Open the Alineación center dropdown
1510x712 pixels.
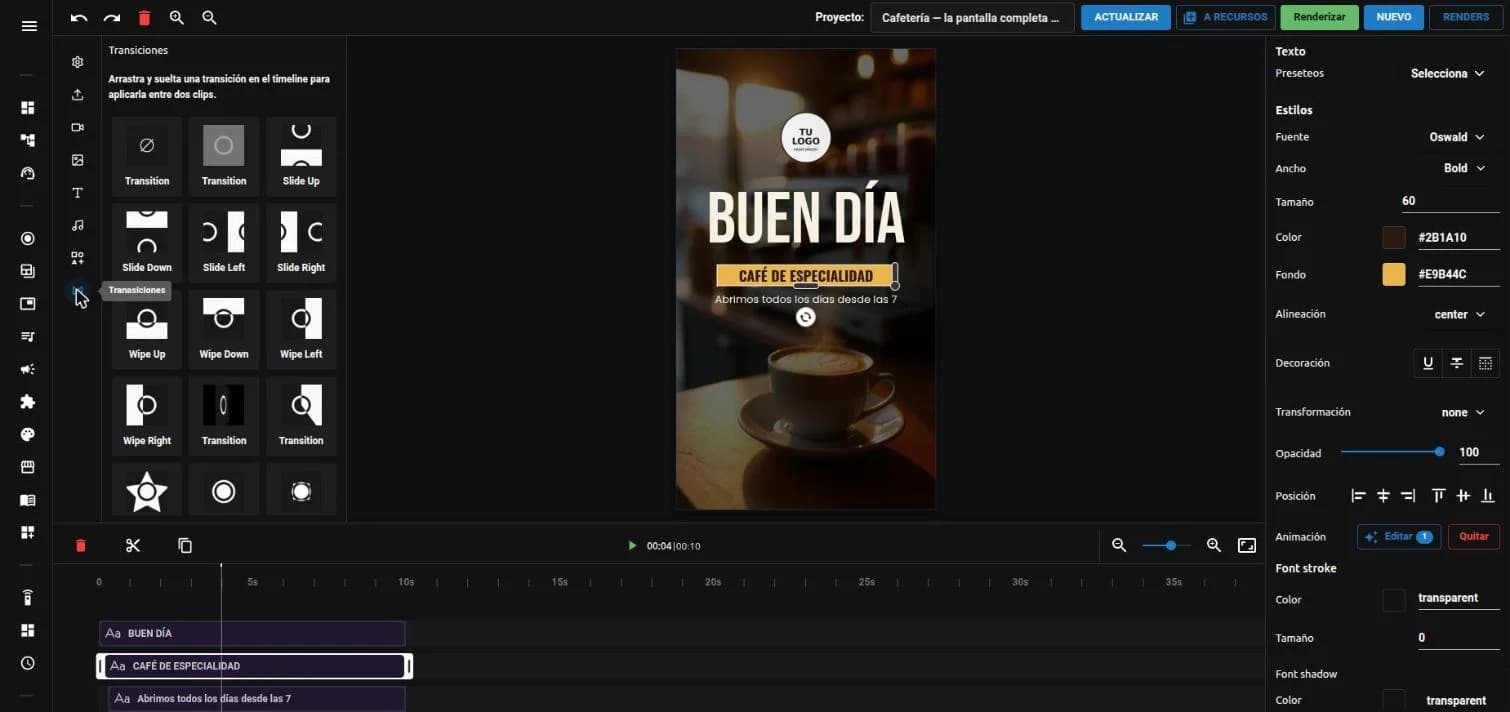tap(1460, 314)
